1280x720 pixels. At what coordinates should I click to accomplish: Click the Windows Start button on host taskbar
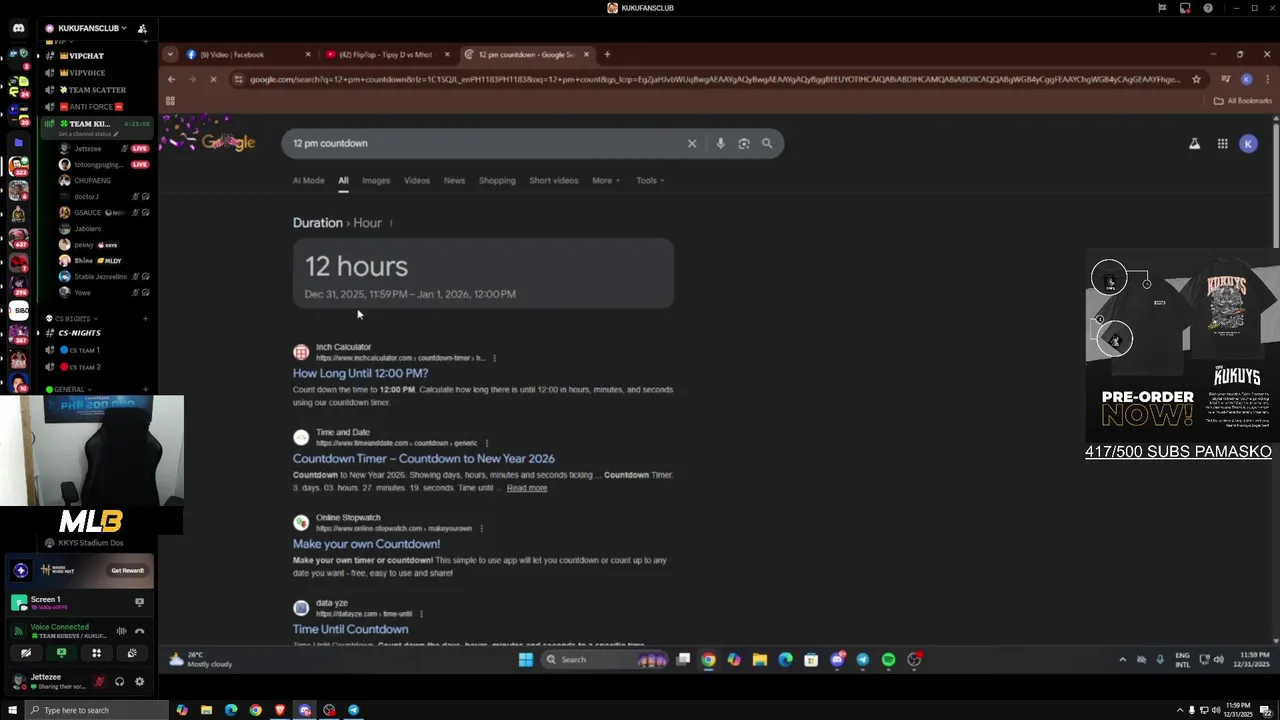click(x=12, y=710)
